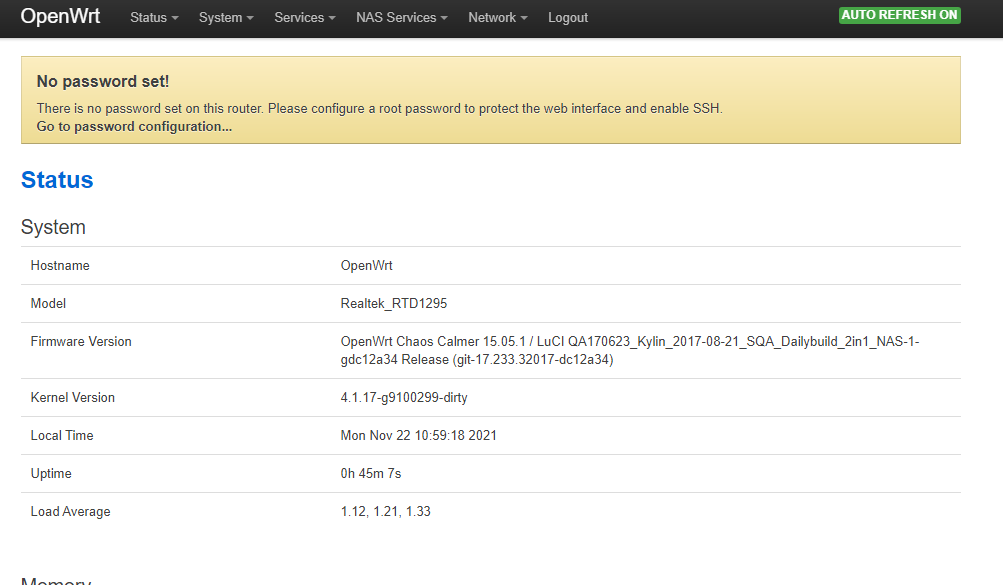Click the Load Average values
1003x585 pixels.
(385, 511)
